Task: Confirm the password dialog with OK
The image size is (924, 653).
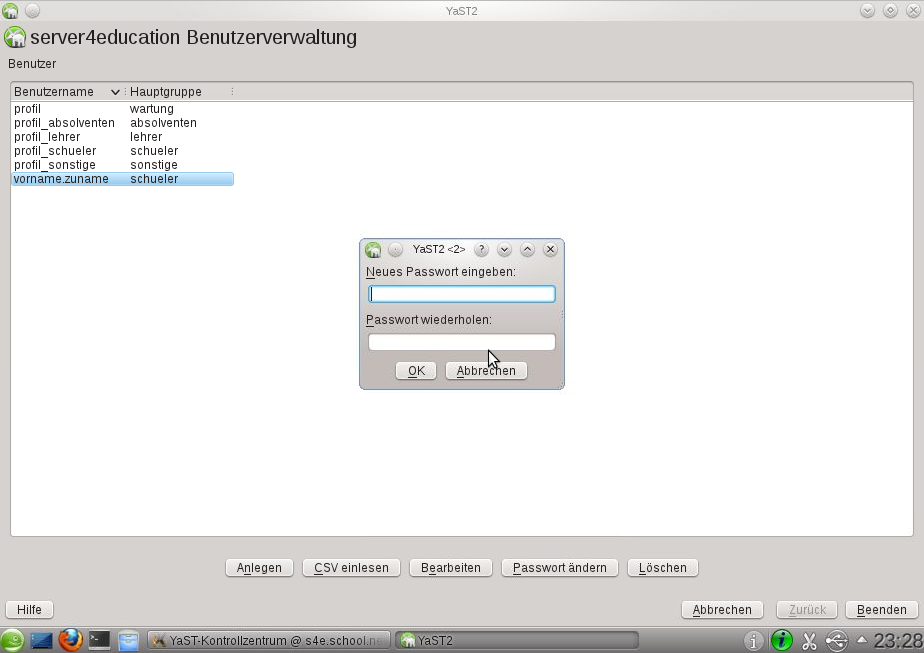Action: pos(416,371)
